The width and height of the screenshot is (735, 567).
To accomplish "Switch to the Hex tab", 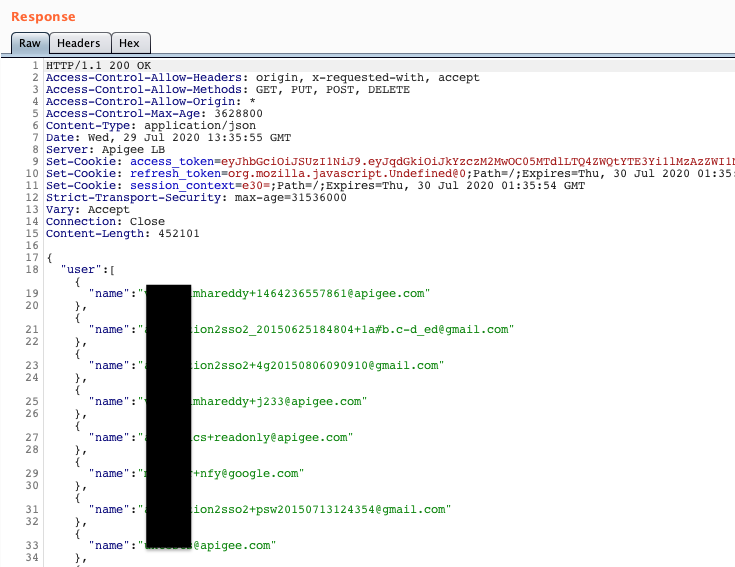I will coord(130,43).
